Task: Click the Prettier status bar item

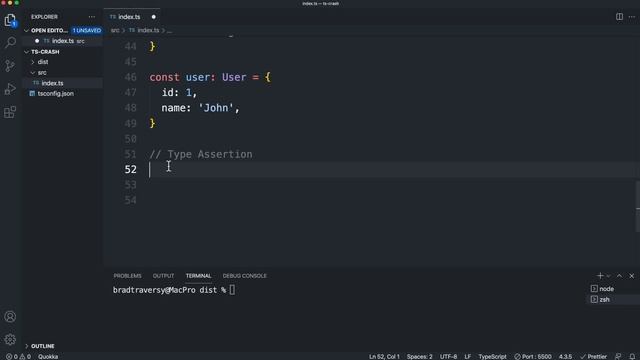Action: pos(593,357)
